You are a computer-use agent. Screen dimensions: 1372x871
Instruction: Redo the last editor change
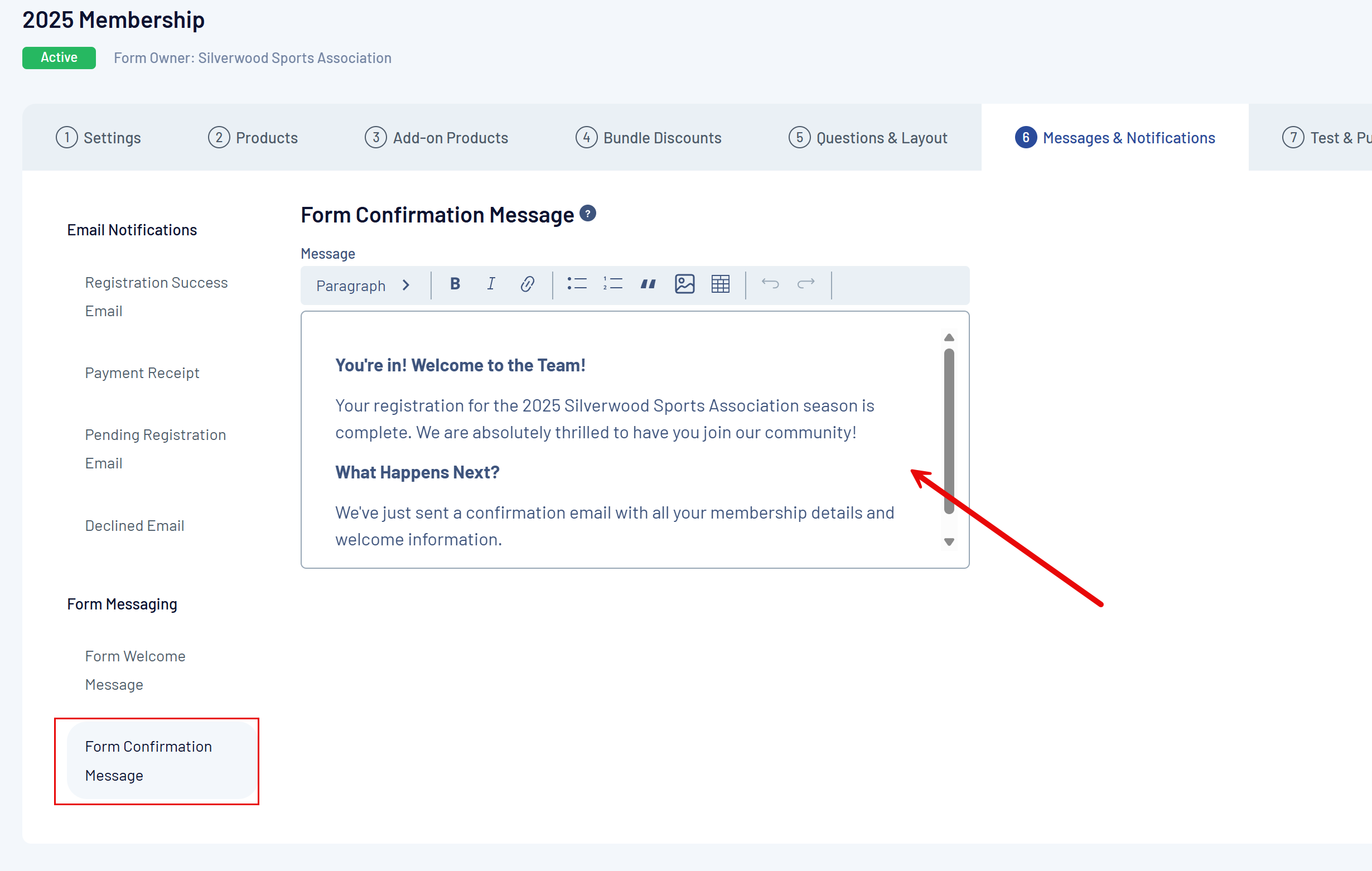[x=806, y=284]
